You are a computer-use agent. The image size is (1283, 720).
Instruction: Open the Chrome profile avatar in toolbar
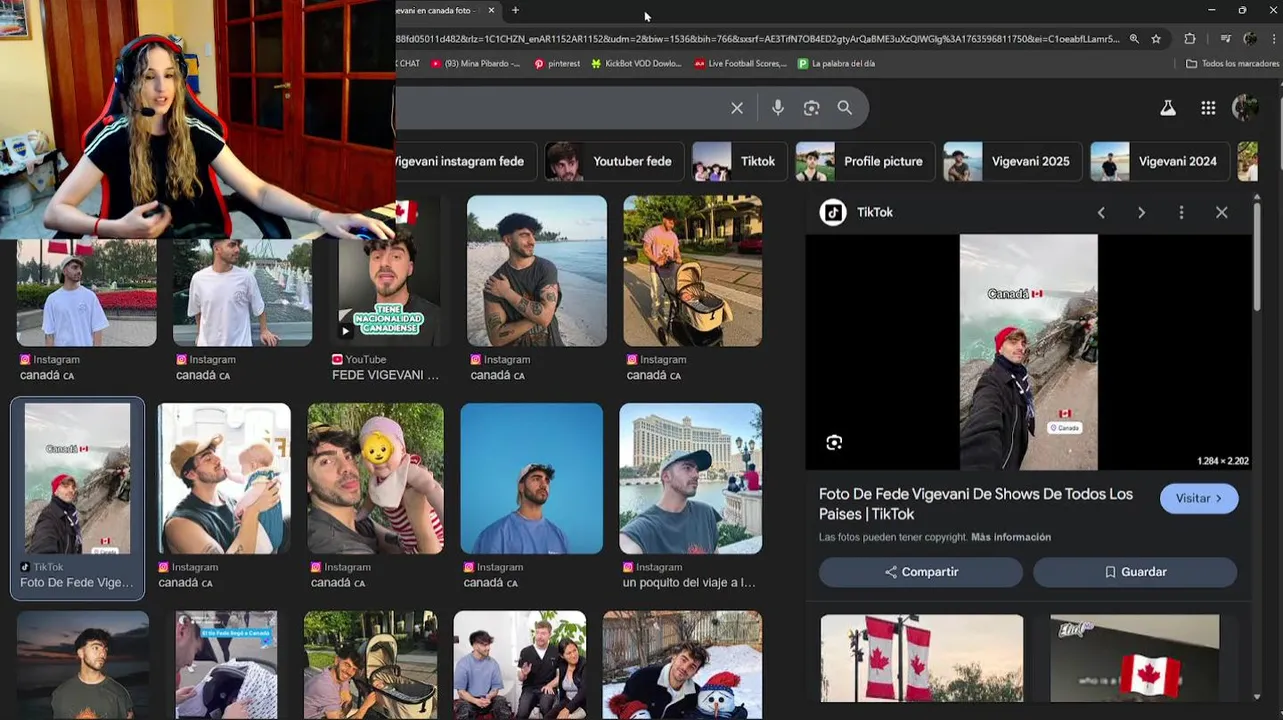tap(1250, 39)
